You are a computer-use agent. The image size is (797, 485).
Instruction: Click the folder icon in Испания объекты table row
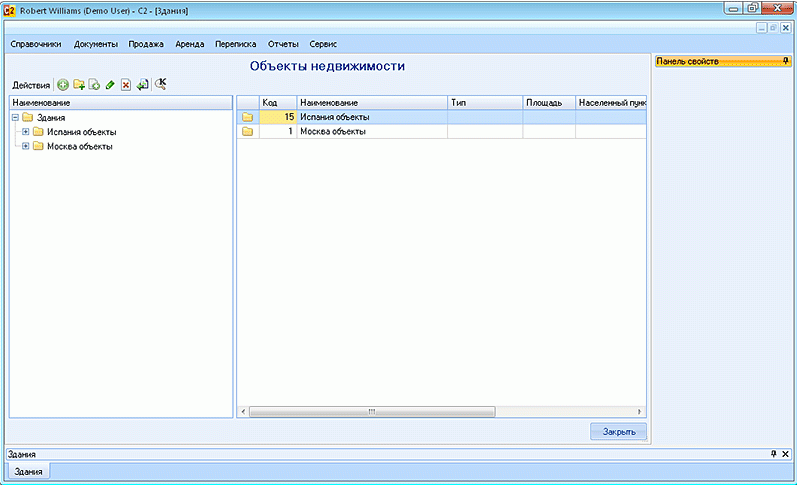[248, 117]
